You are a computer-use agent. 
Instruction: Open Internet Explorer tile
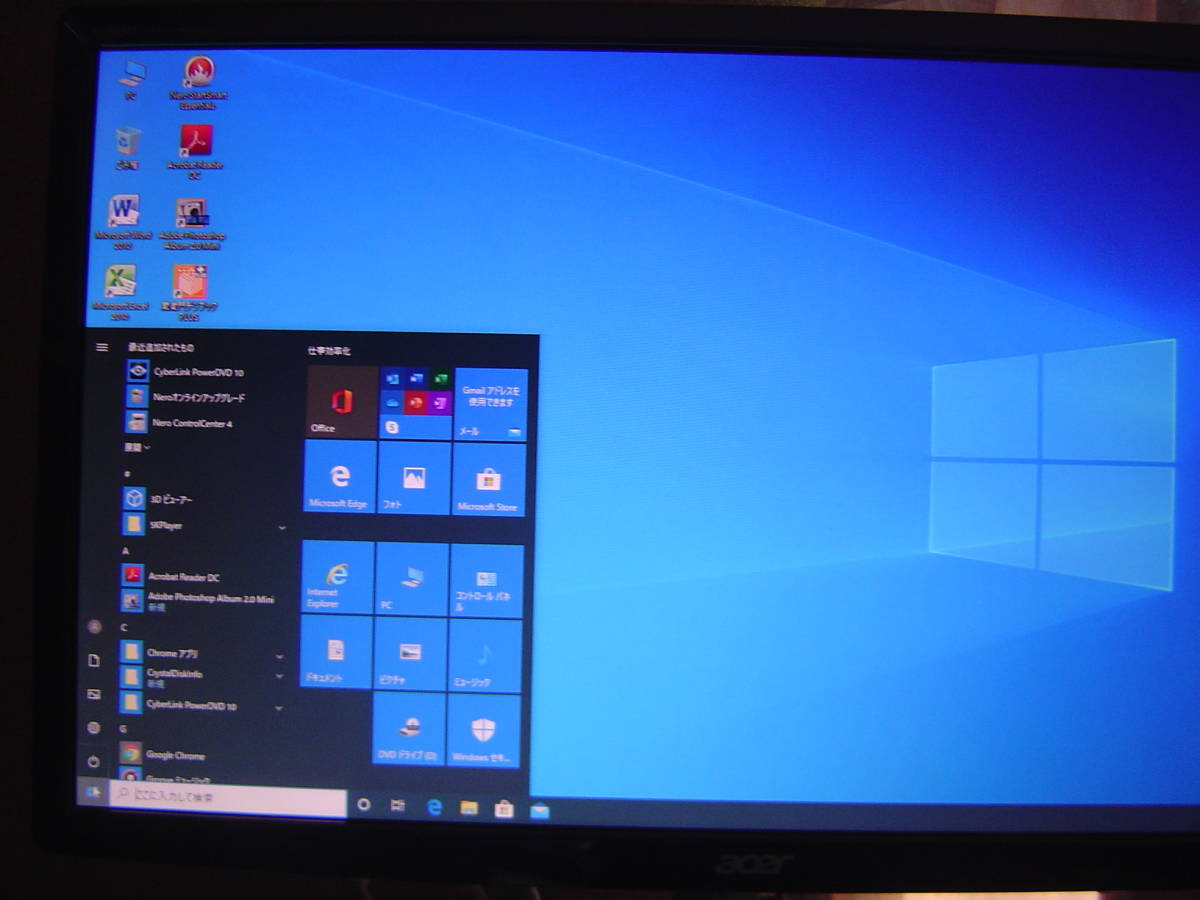(x=337, y=577)
